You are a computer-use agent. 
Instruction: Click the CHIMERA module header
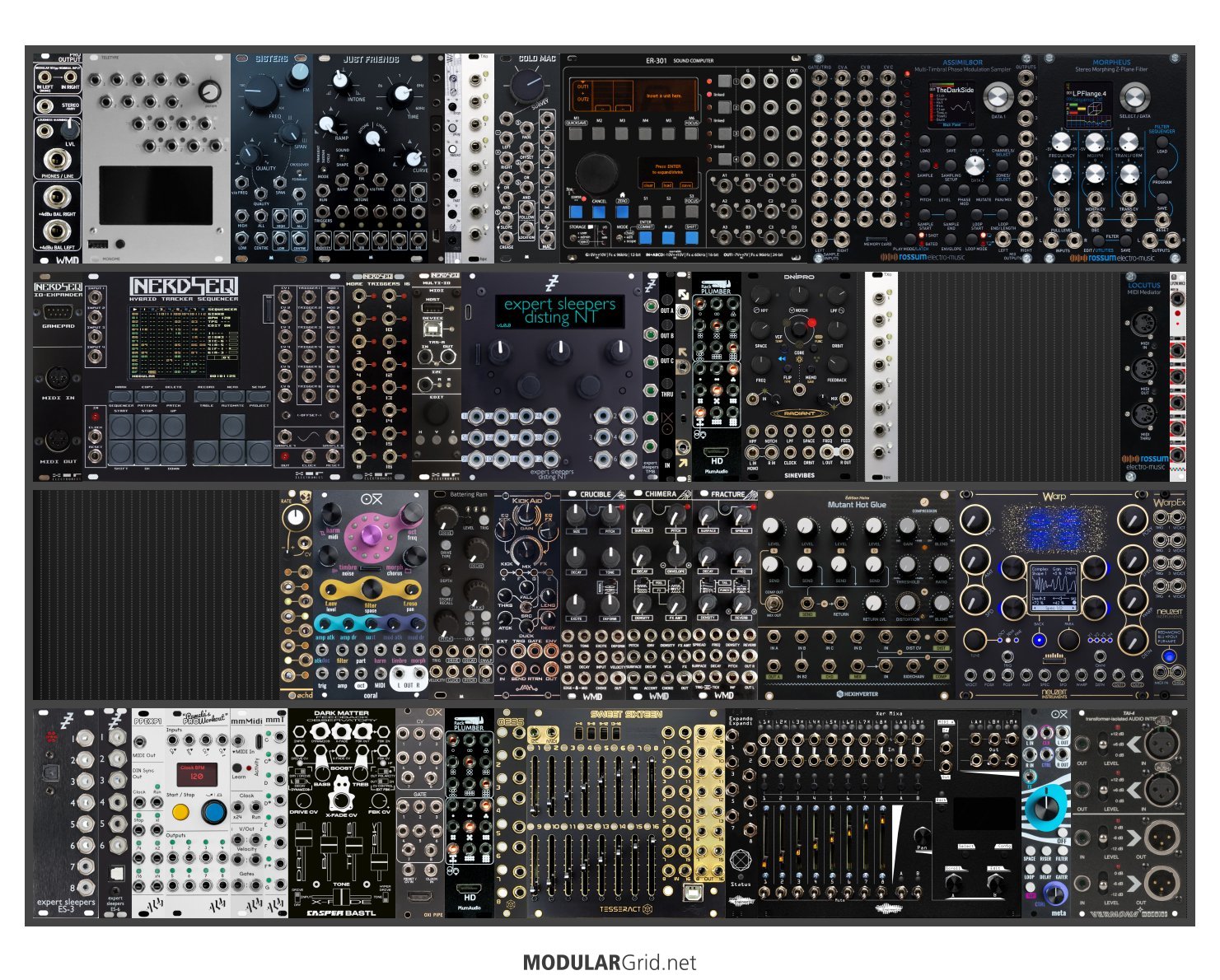(660, 494)
